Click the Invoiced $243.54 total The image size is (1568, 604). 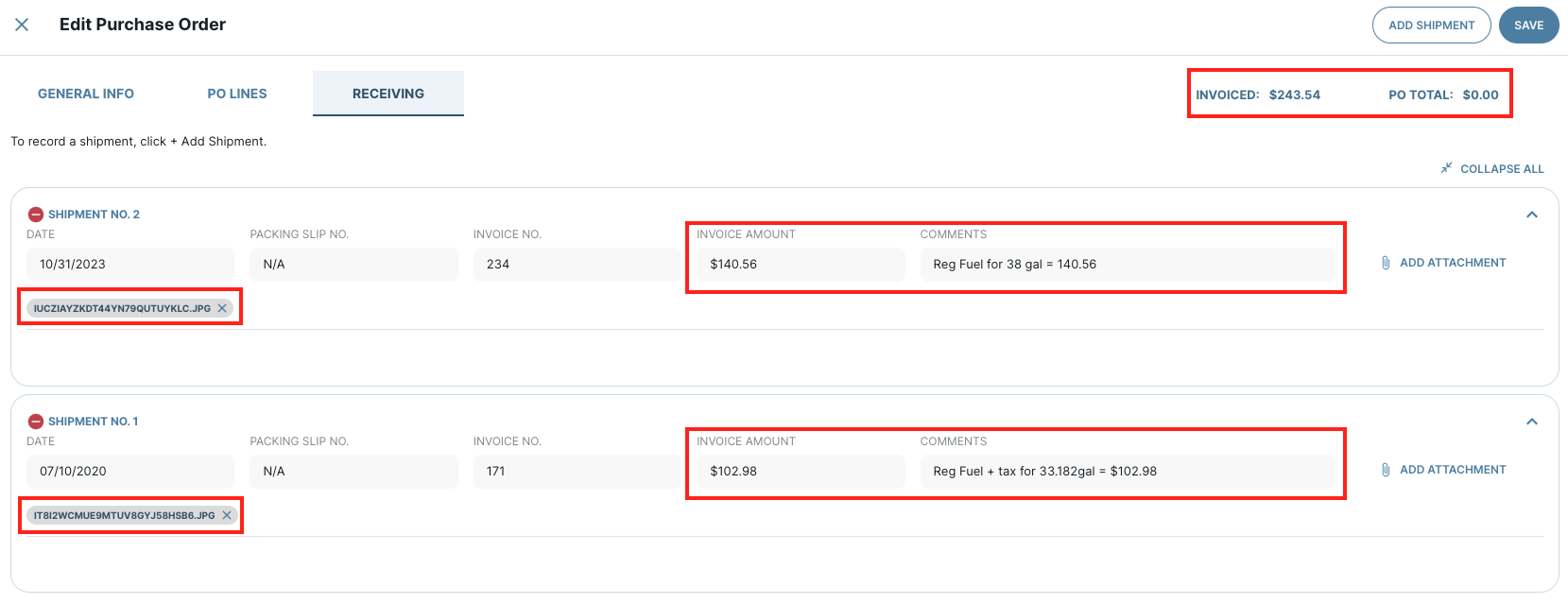tap(1258, 95)
